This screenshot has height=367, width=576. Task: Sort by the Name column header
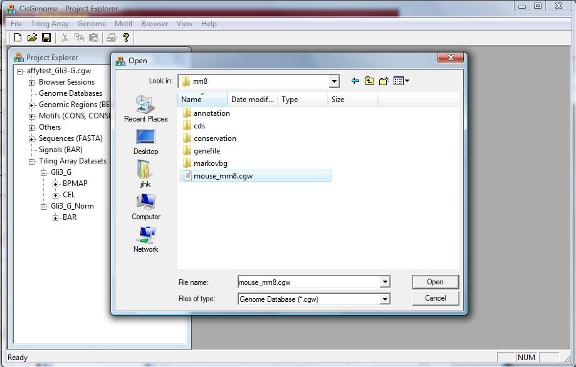(202, 99)
